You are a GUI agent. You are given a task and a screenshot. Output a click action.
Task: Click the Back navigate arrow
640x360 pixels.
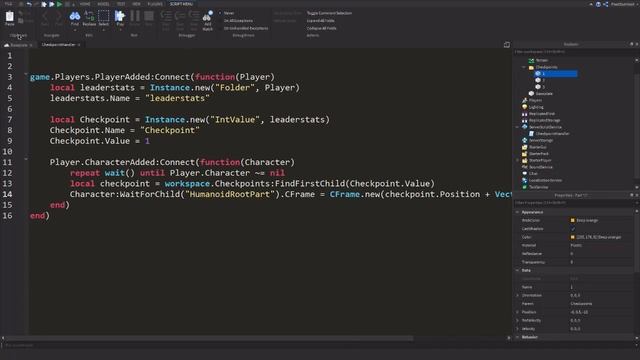tap(45, 16)
